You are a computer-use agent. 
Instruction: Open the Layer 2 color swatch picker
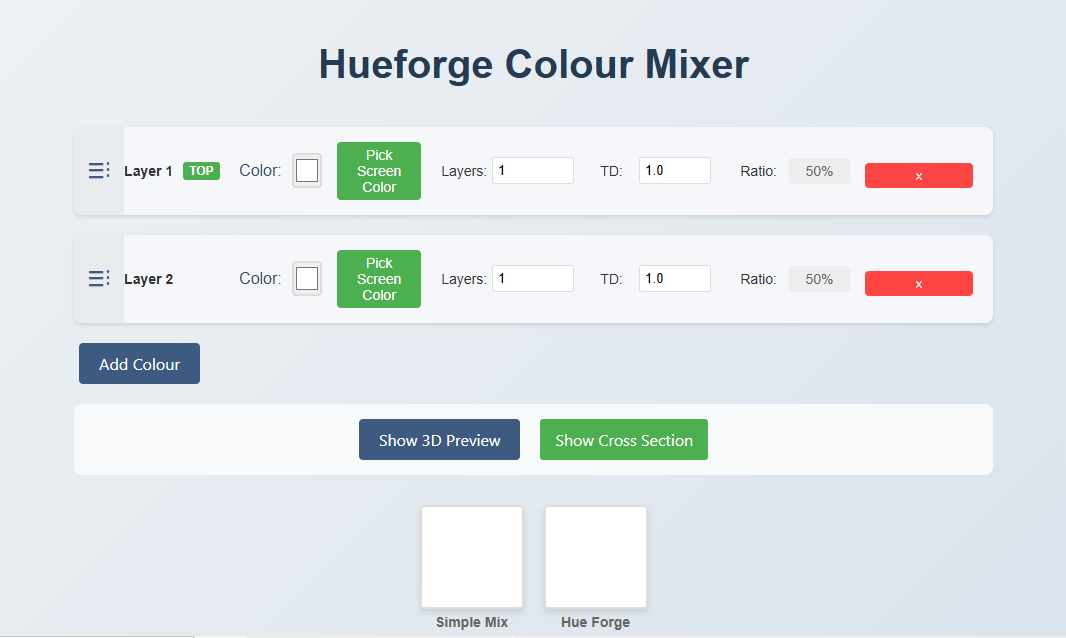(307, 279)
